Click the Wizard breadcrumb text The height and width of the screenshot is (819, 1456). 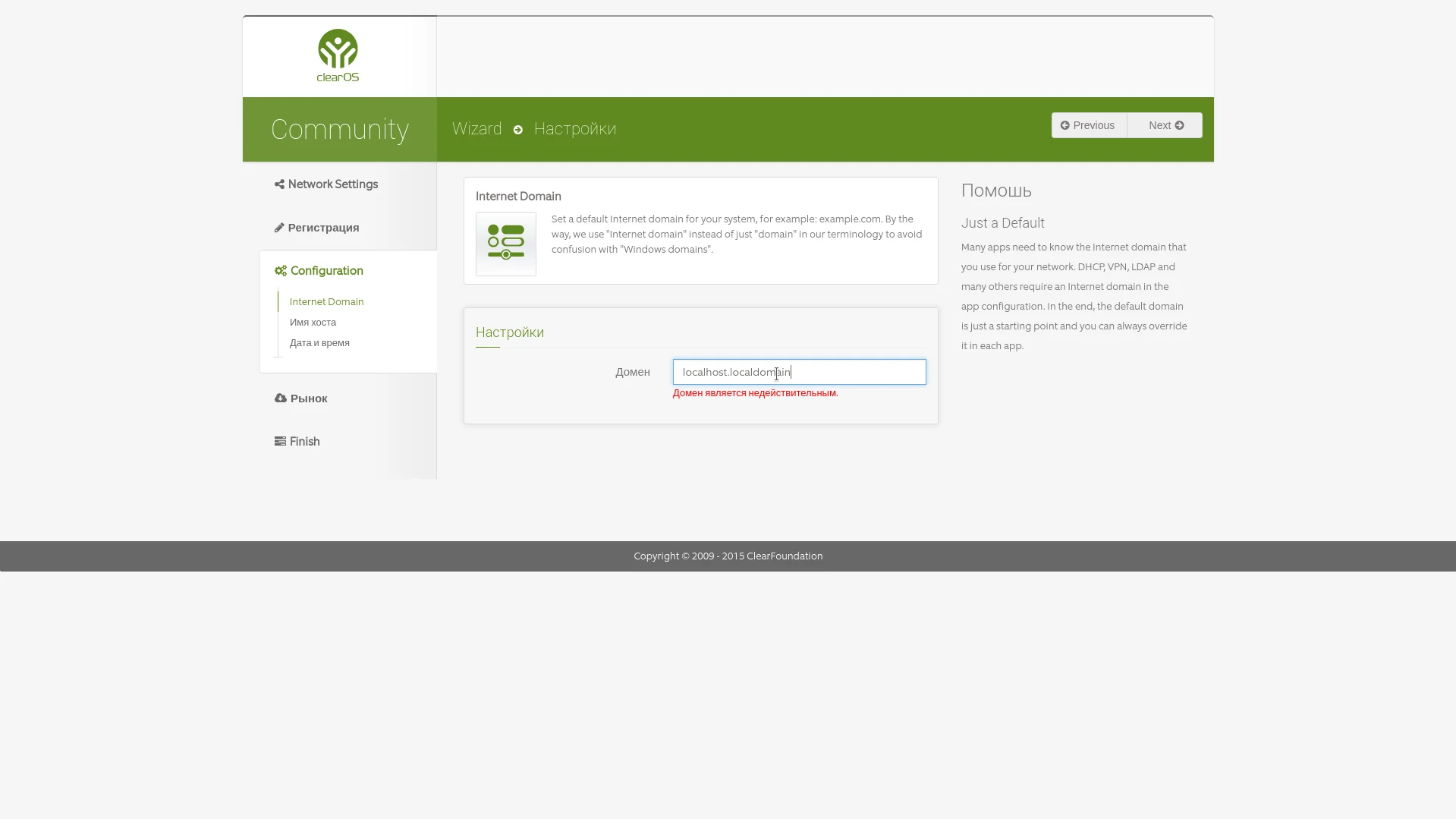477,129
